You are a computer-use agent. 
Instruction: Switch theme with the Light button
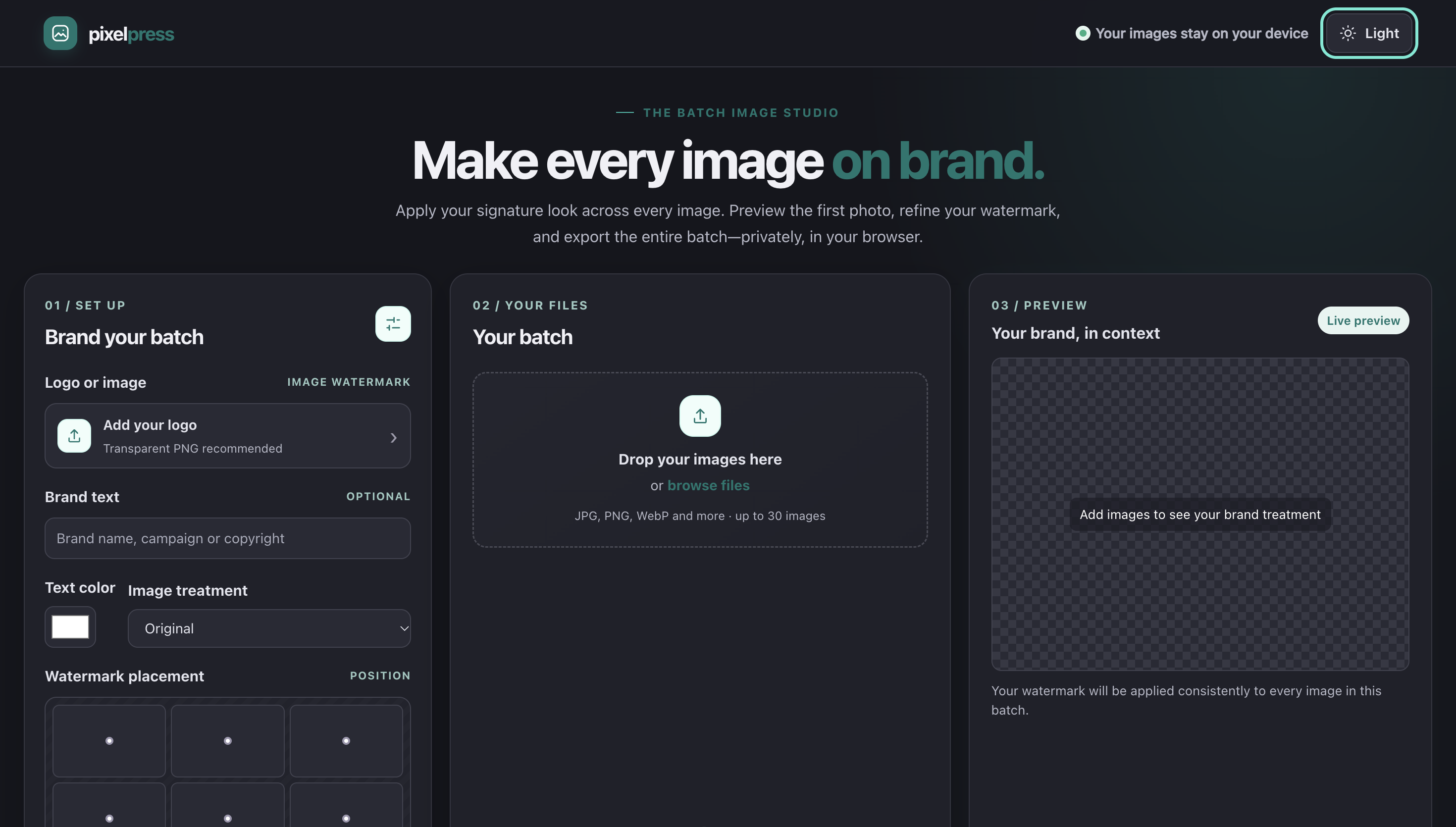click(1369, 33)
